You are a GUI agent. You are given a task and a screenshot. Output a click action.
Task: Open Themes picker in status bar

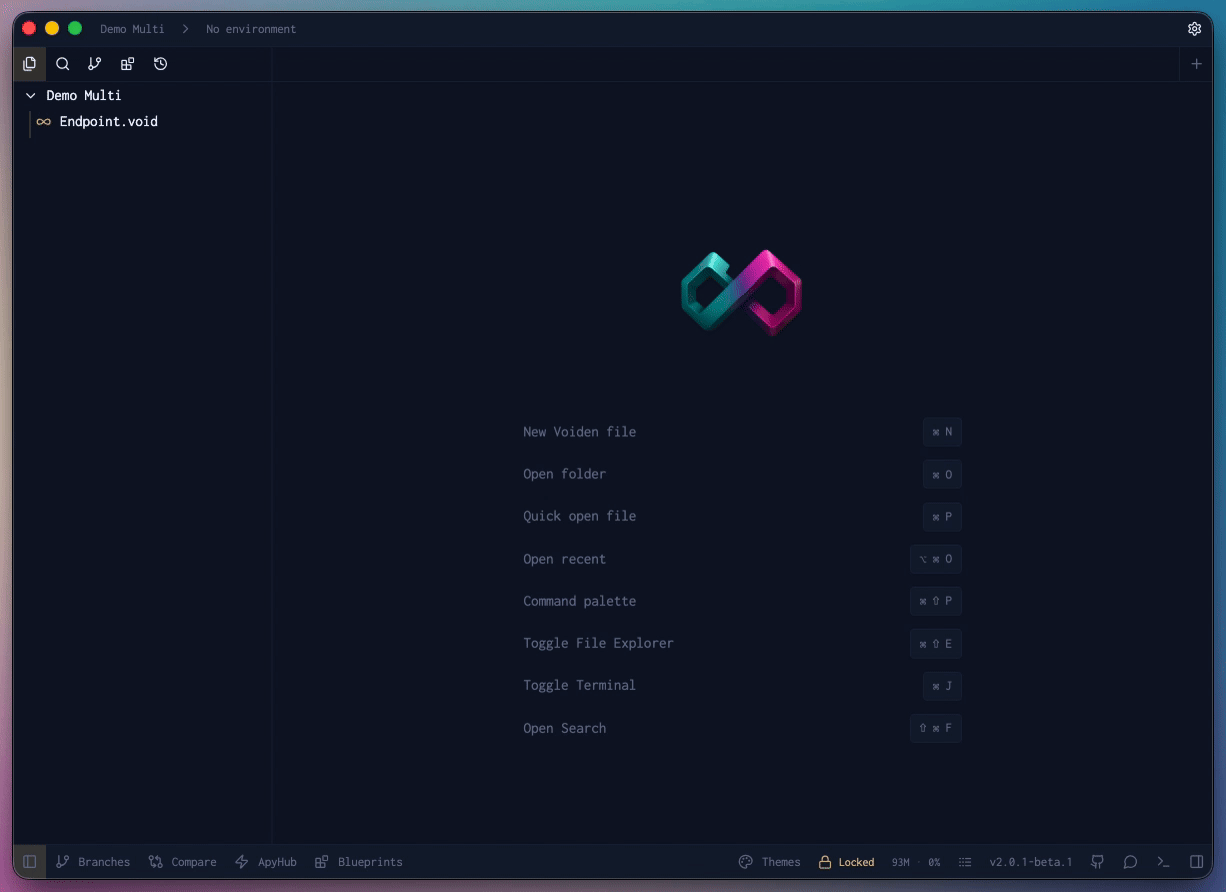tap(769, 862)
